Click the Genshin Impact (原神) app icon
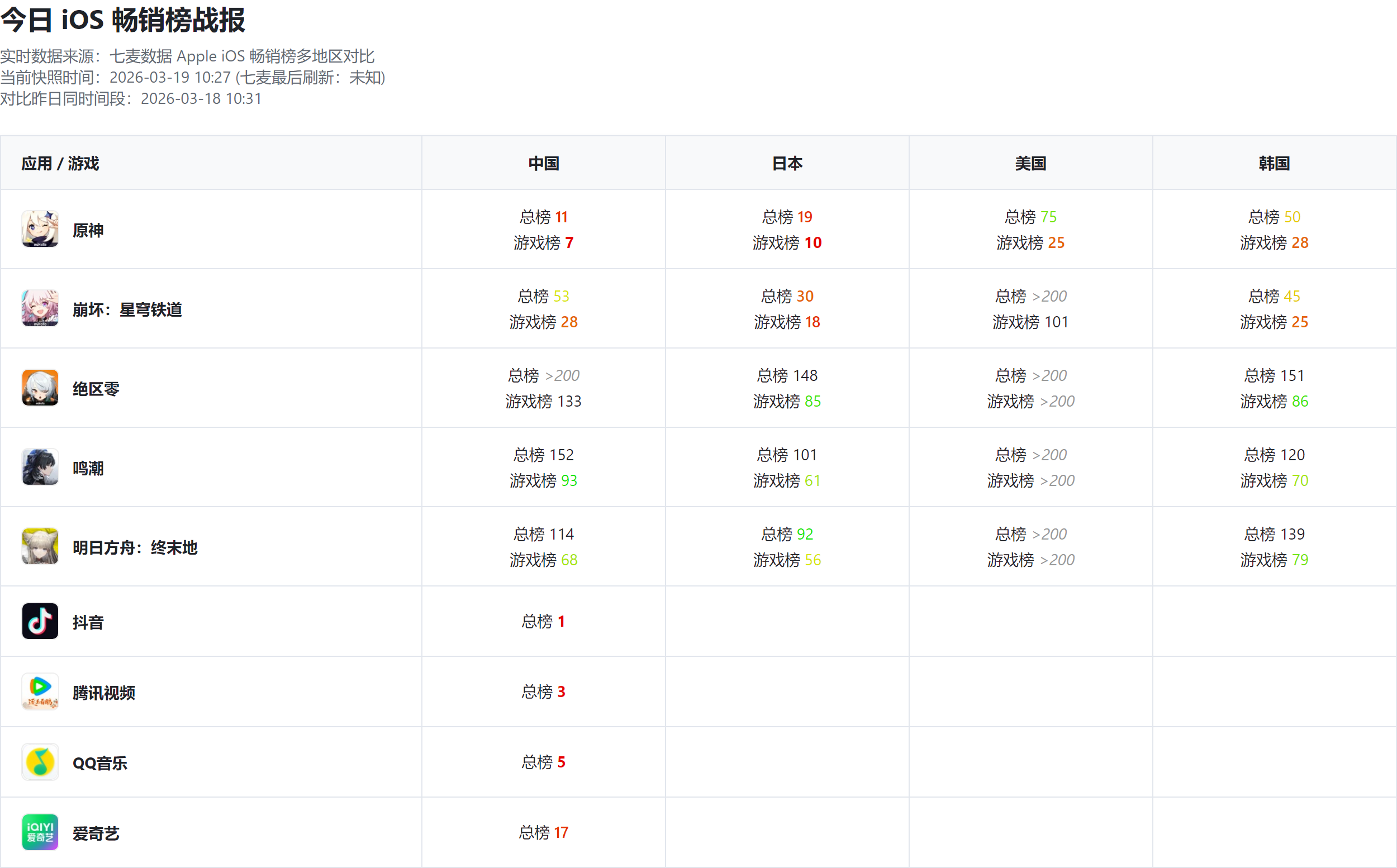This screenshot has width=1397, height=868. 40,228
